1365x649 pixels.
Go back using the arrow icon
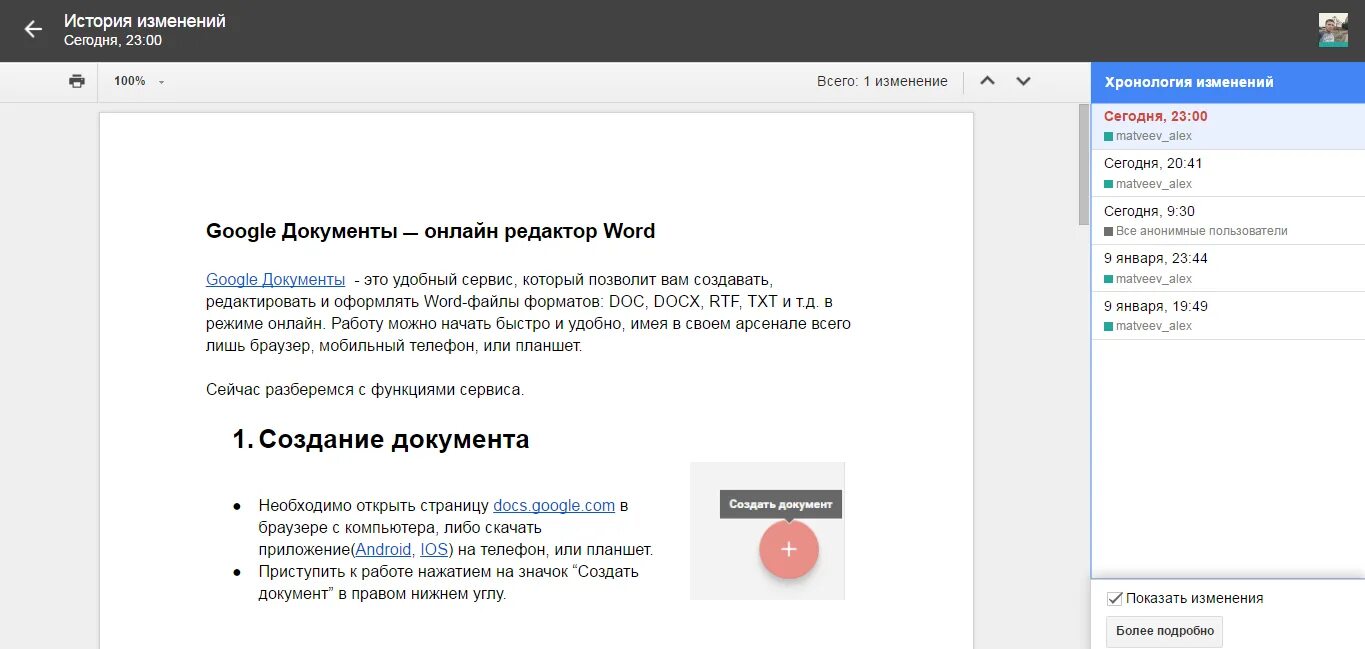click(33, 30)
